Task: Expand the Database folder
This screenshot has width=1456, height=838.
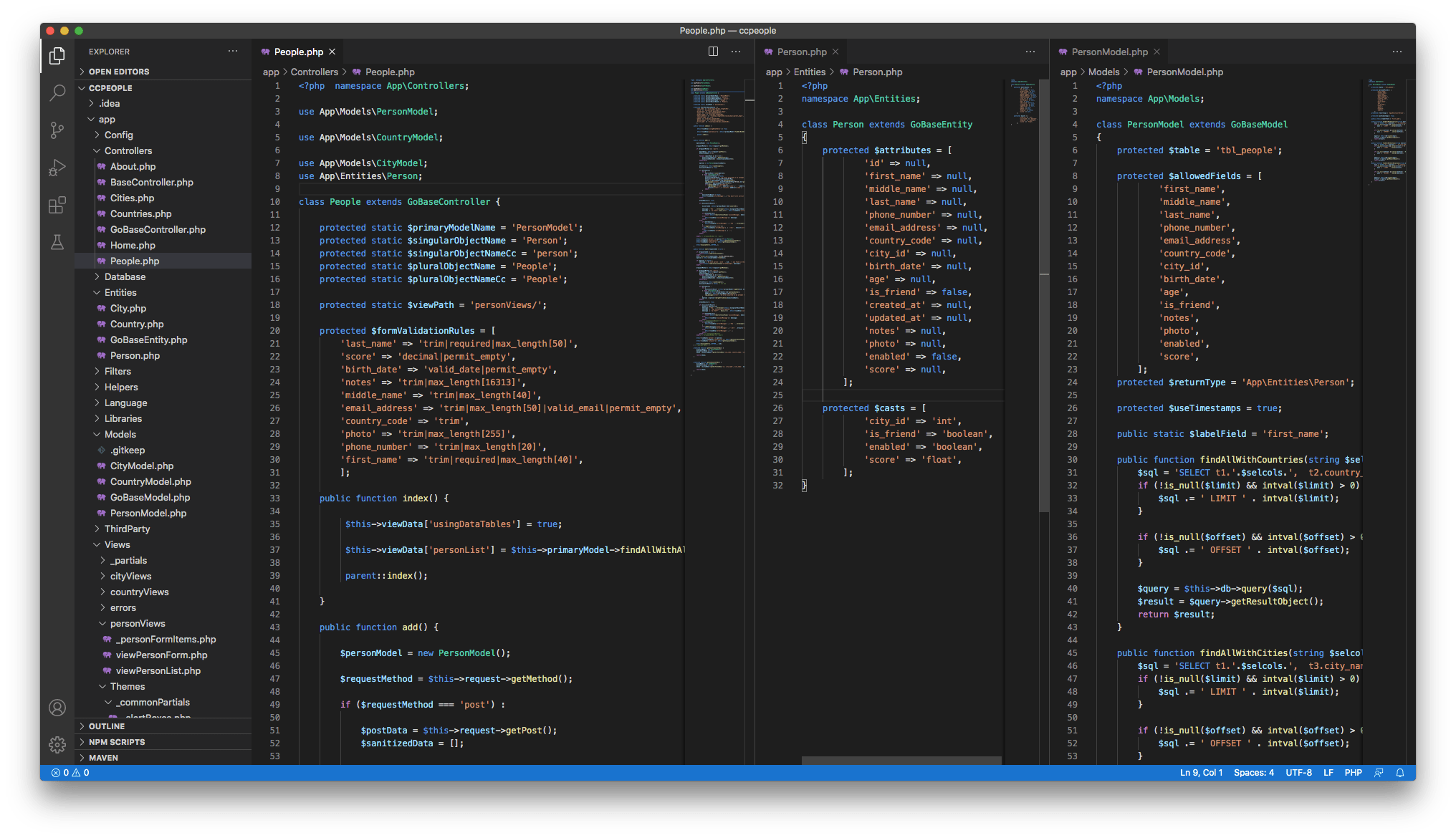Action: coord(125,276)
